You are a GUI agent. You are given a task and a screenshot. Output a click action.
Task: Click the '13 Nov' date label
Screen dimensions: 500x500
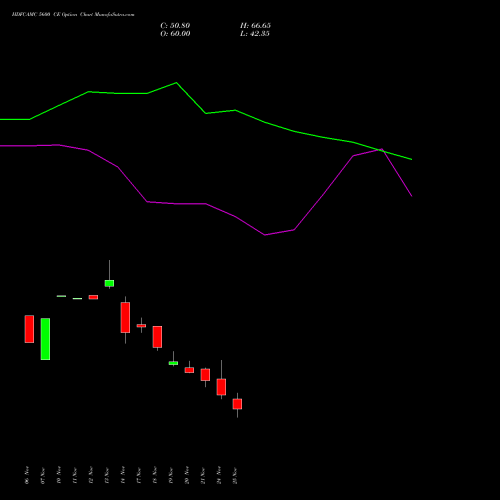(x=107, y=475)
